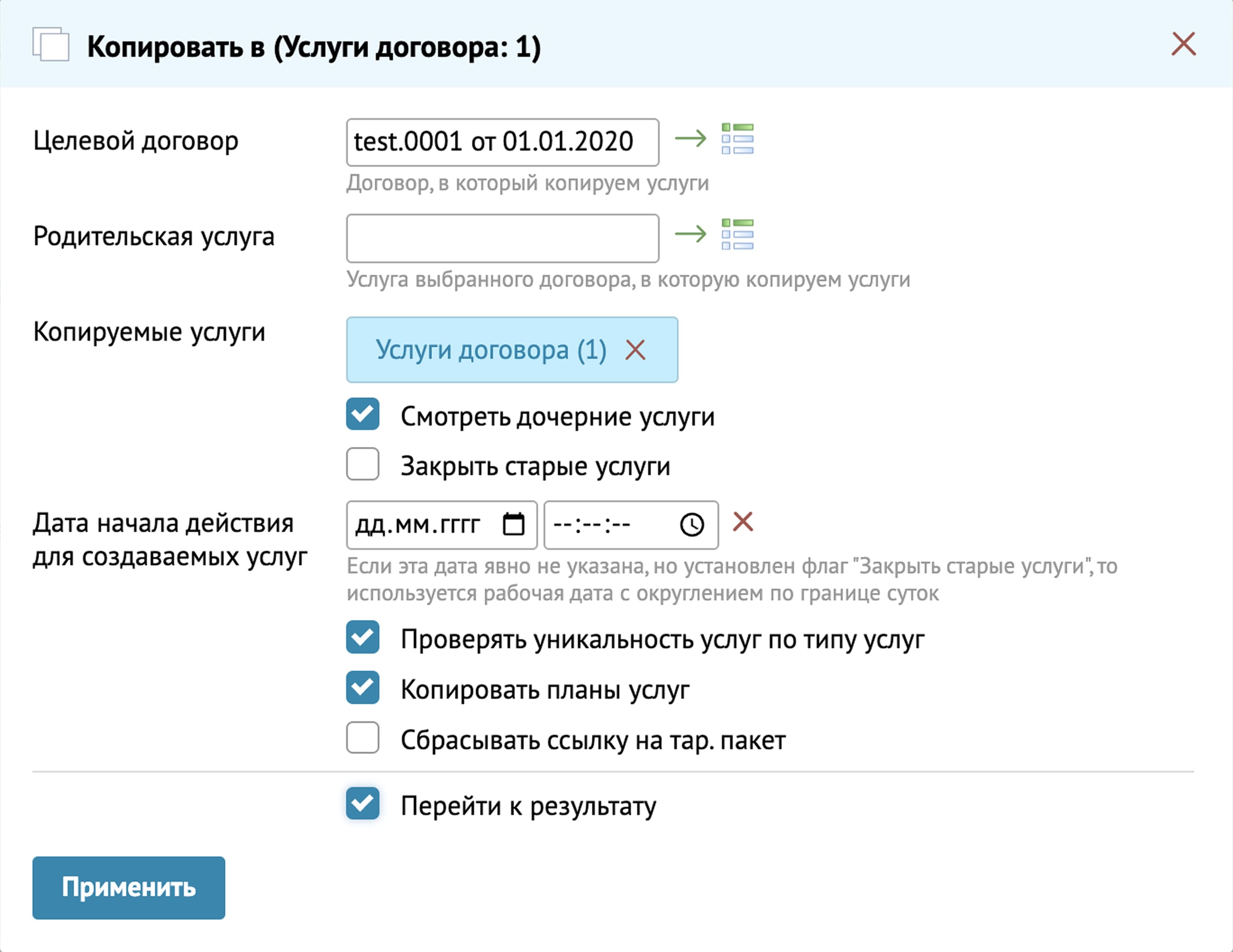Viewport: 1233px width, 952px height.
Task: Open list picker for Целевой договор
Action: click(737, 139)
